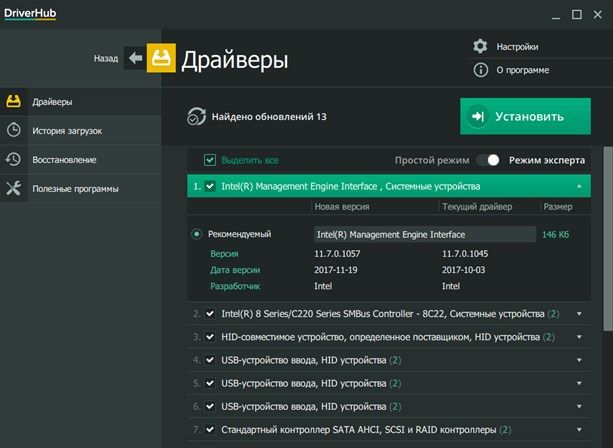Click the Новая версия column header
The width and height of the screenshot is (613, 448).
click(342, 206)
